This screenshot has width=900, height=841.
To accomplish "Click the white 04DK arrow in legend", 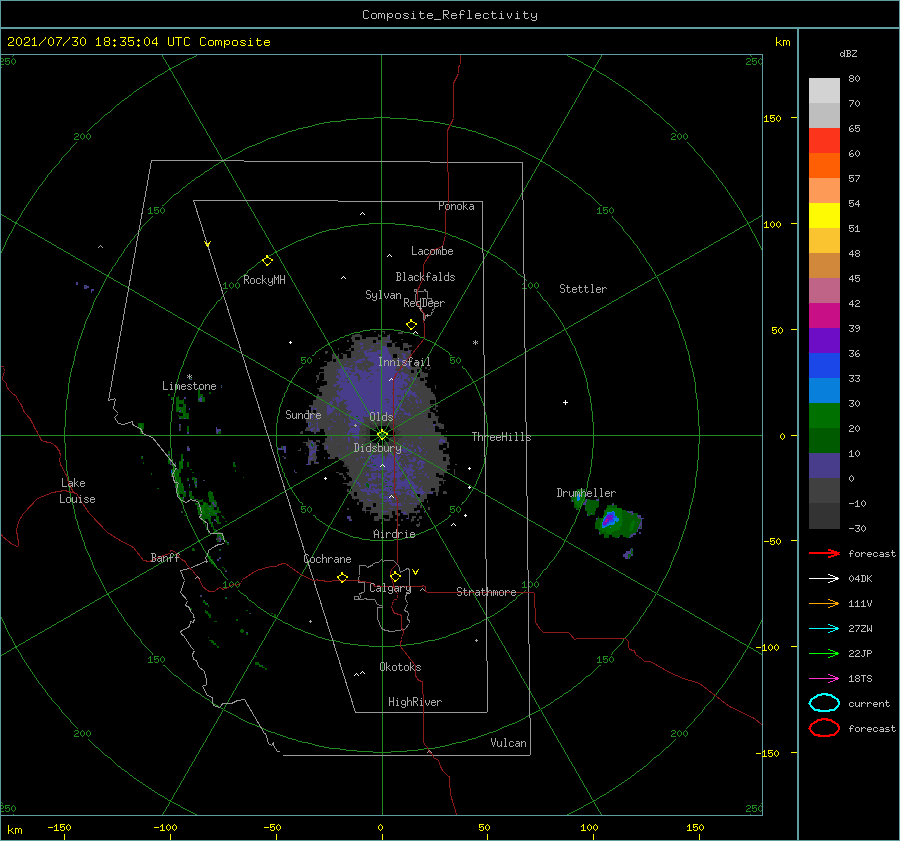I will [824, 579].
